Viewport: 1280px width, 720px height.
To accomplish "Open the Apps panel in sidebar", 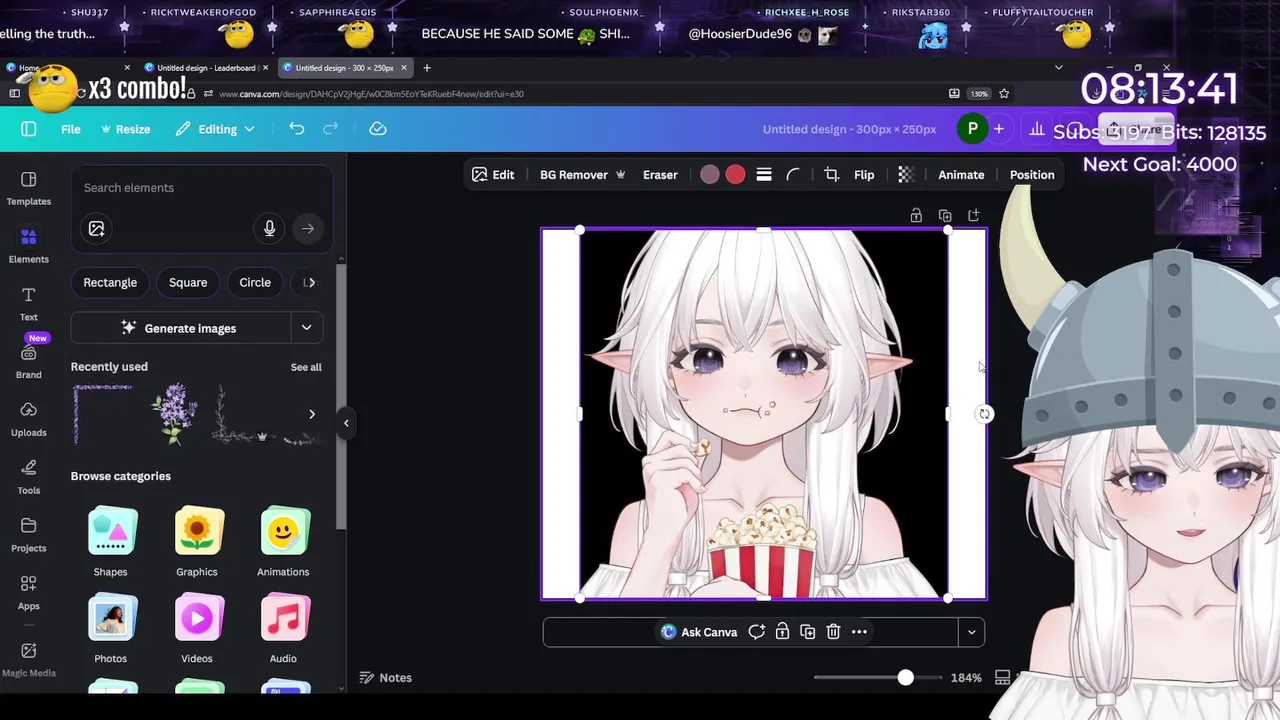I will tap(28, 592).
